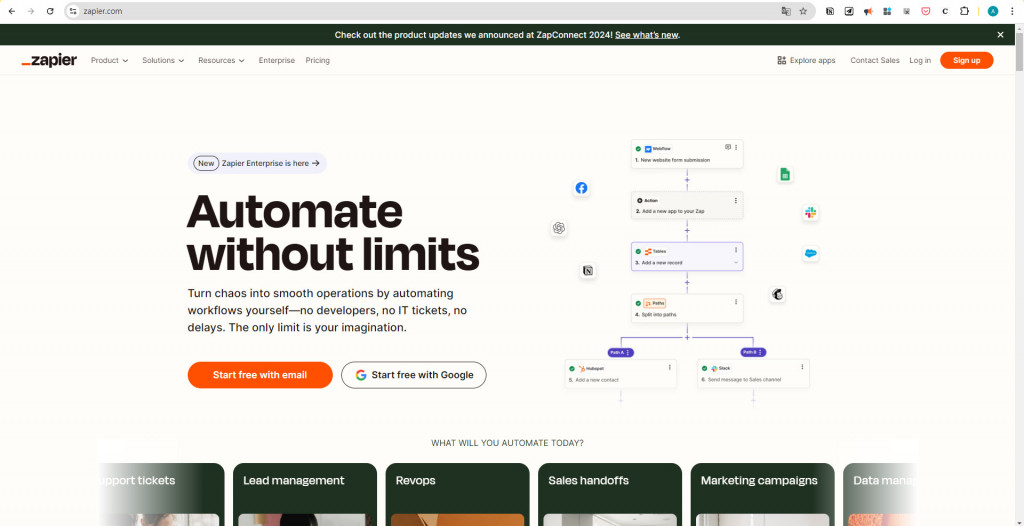The width and height of the screenshot is (1024, 526).
Task: Open the three-dot menu on the Webflow step
Action: [x=736, y=148]
